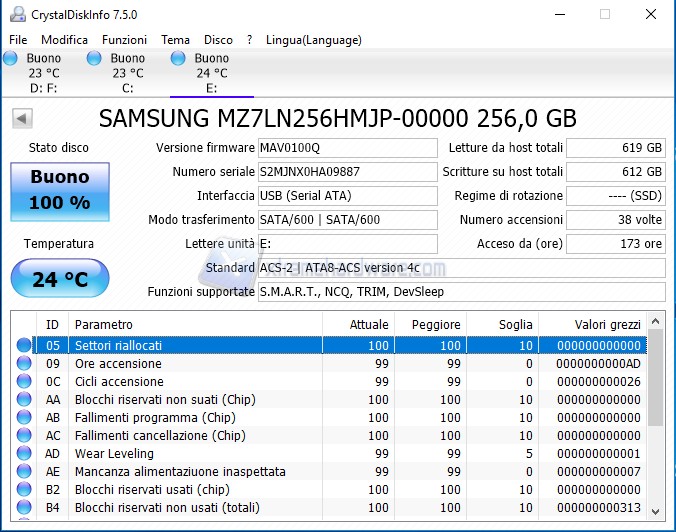Click the Versione firmware field
The height and width of the screenshot is (532, 676).
(x=347, y=148)
